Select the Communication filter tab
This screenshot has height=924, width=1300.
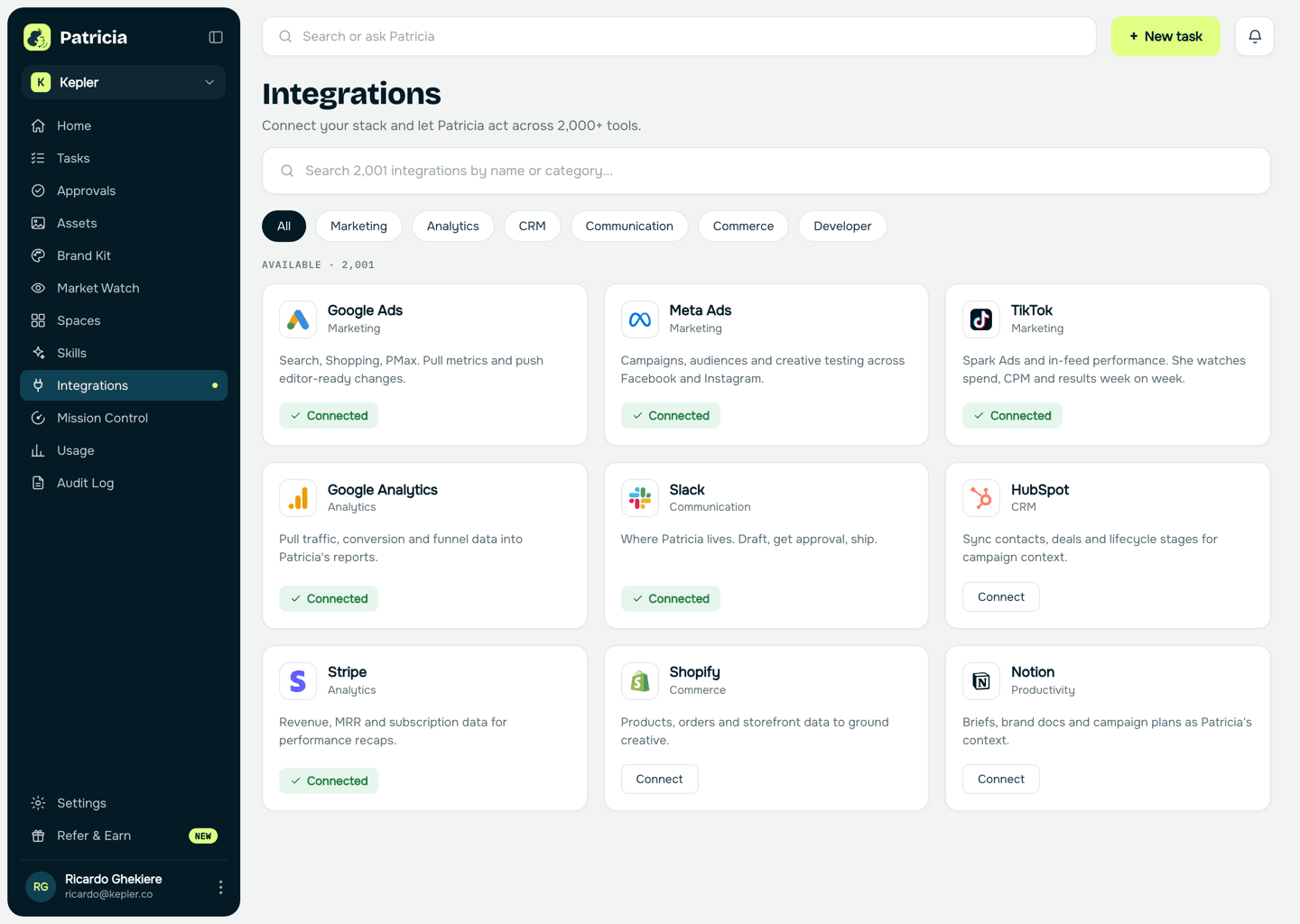(x=629, y=226)
